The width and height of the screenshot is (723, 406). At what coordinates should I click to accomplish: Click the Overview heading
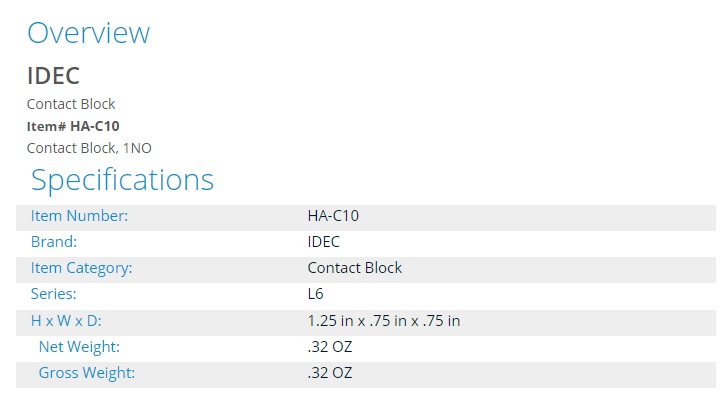point(89,33)
